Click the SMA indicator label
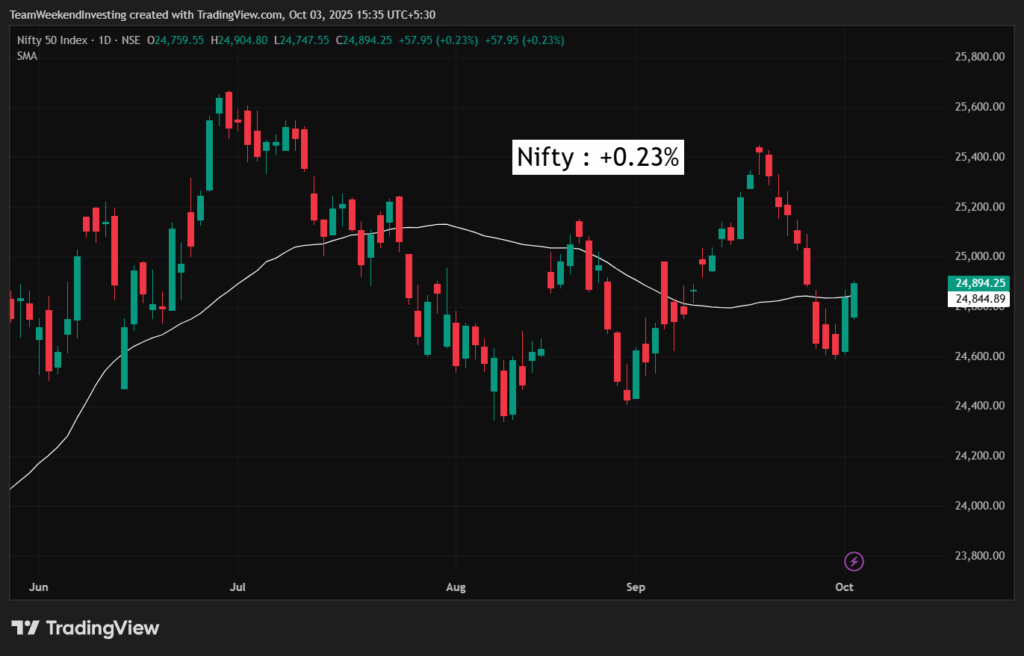 [27, 56]
